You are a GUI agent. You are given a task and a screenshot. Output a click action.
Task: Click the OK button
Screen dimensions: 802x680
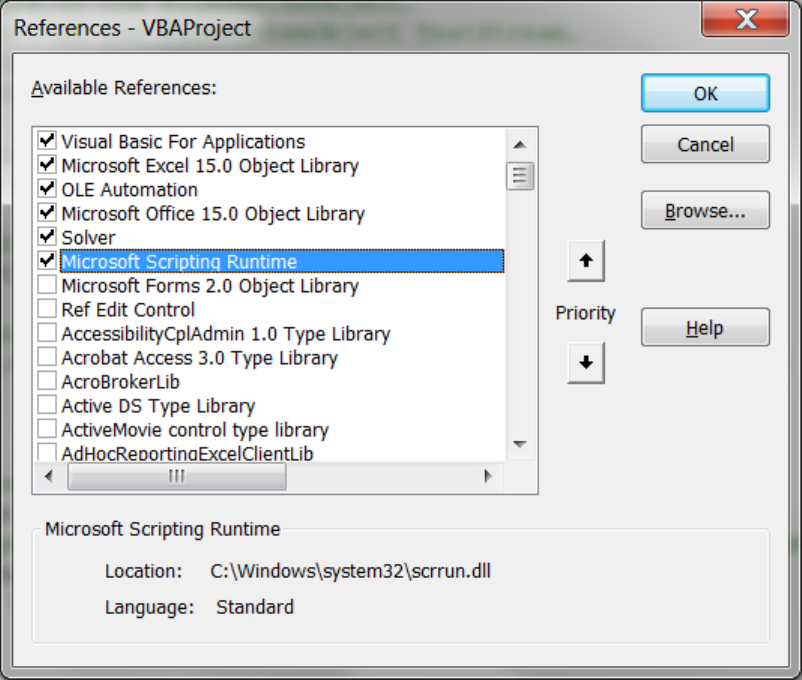pos(705,93)
